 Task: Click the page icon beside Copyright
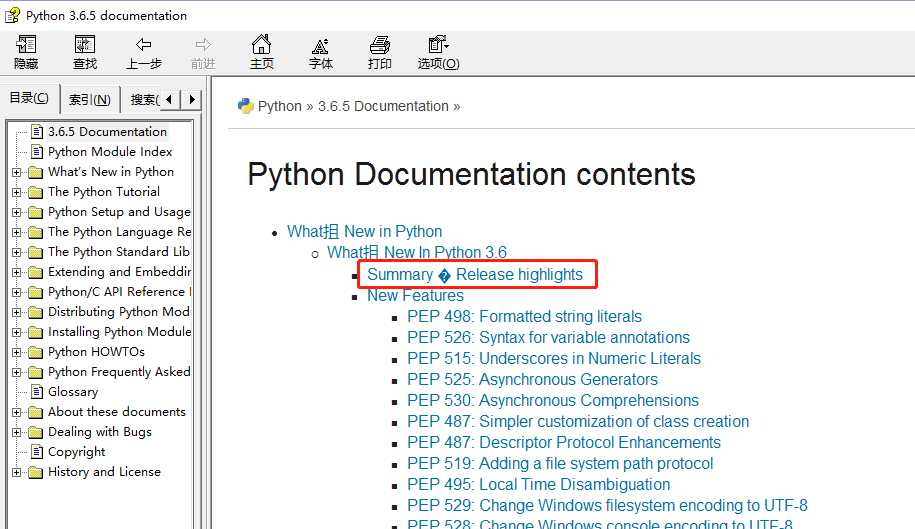click(37, 452)
